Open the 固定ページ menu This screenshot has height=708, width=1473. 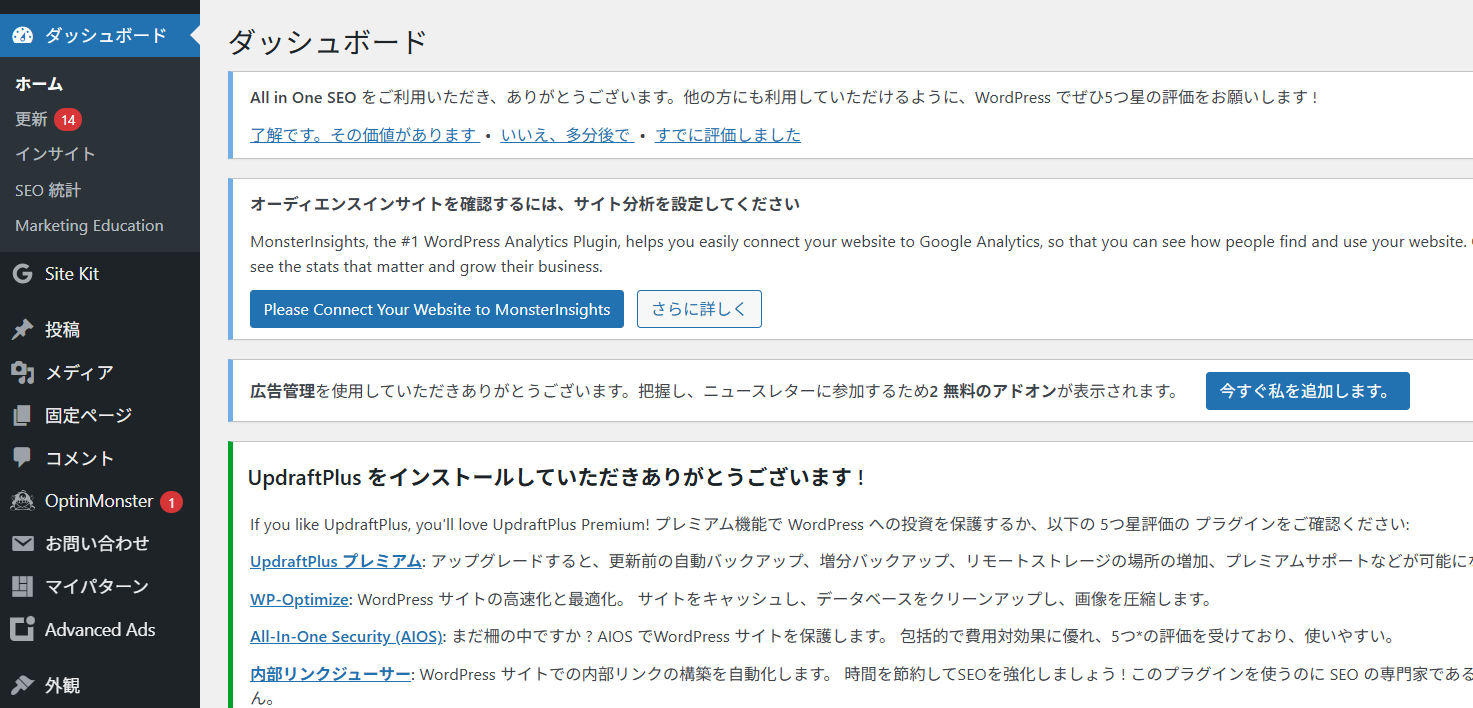[x=100, y=416]
